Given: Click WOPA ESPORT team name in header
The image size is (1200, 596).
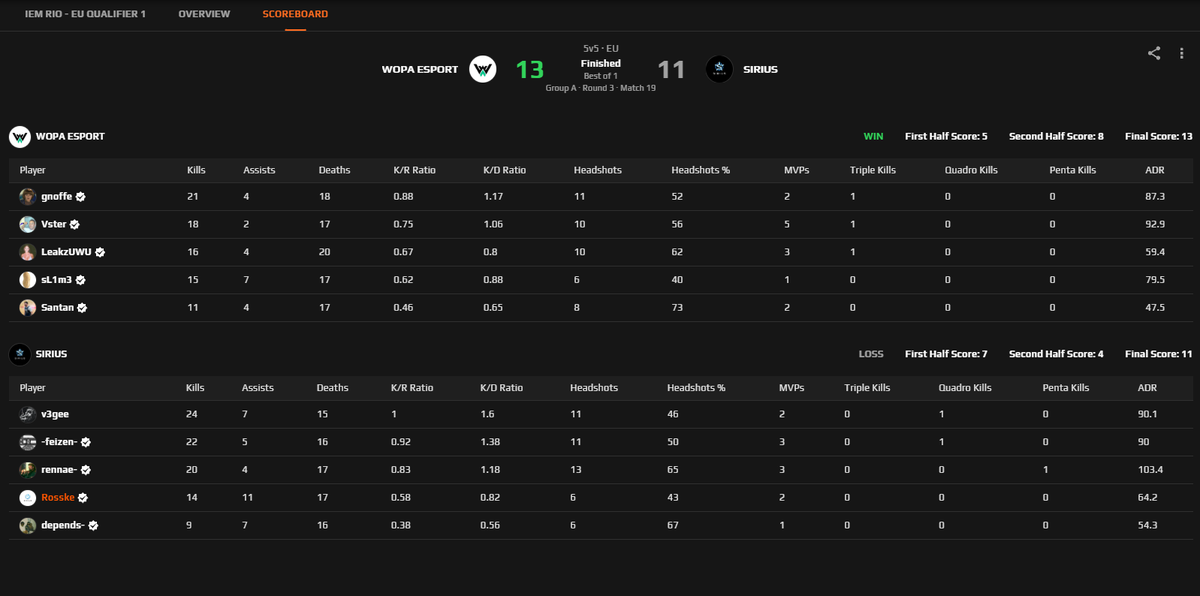Looking at the screenshot, I should [x=420, y=69].
